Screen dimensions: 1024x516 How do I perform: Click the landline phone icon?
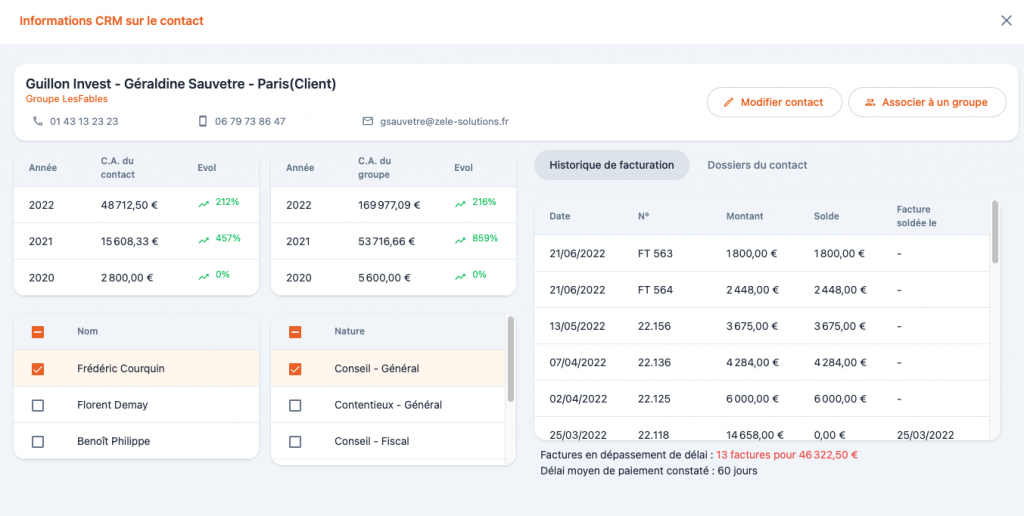(38, 121)
